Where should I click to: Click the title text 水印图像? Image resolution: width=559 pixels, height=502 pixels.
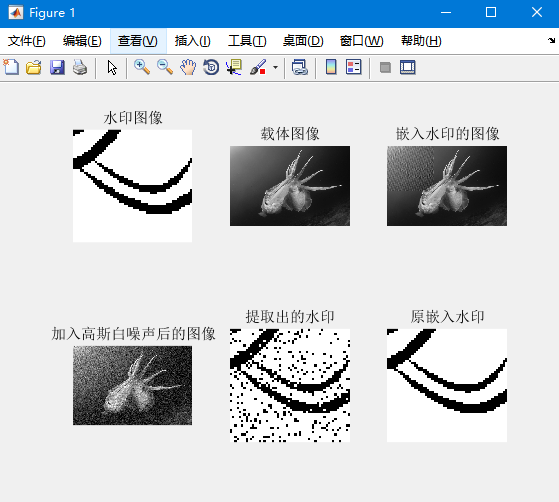tap(133, 118)
